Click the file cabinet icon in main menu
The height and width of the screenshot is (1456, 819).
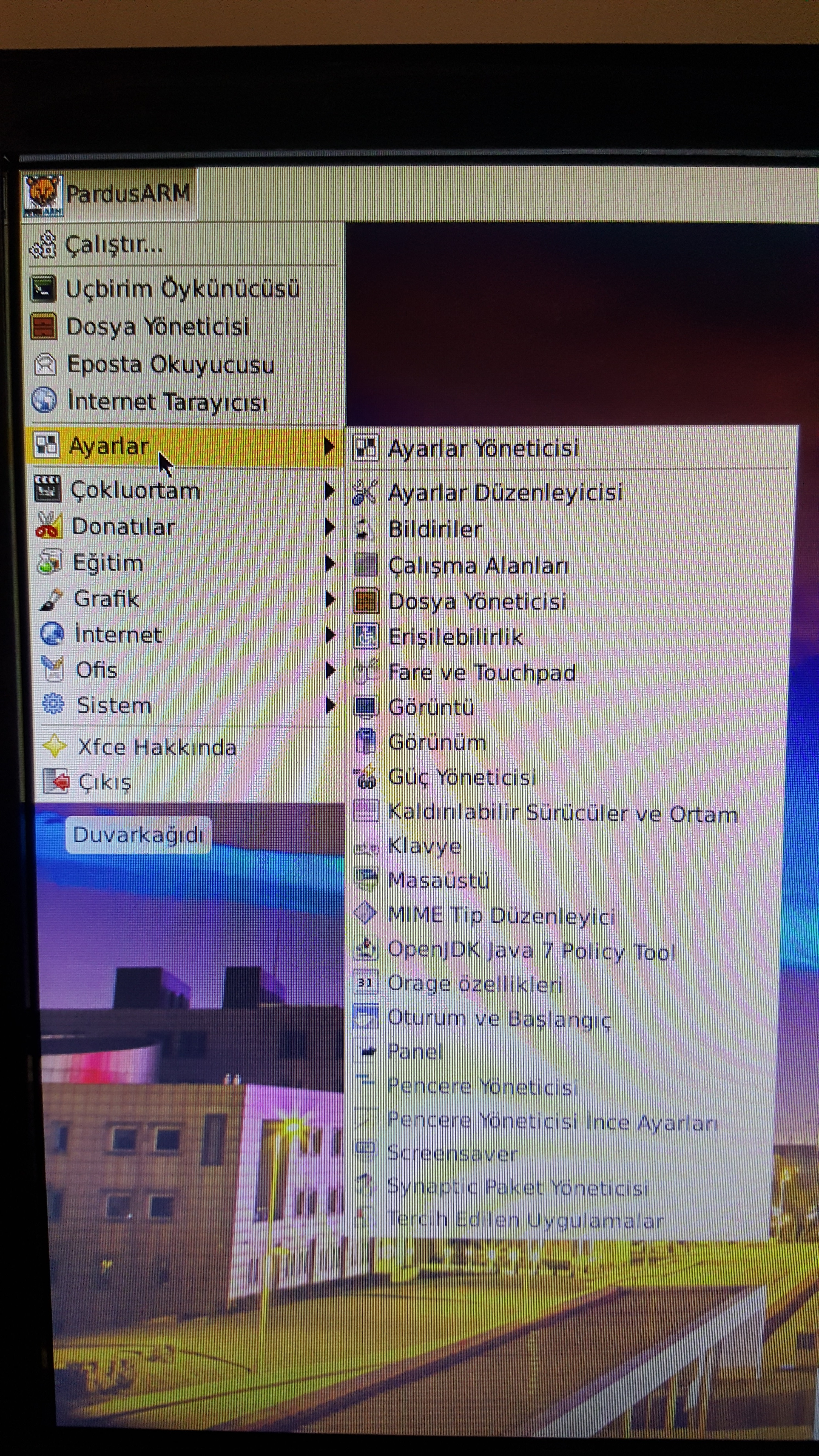click(x=44, y=327)
